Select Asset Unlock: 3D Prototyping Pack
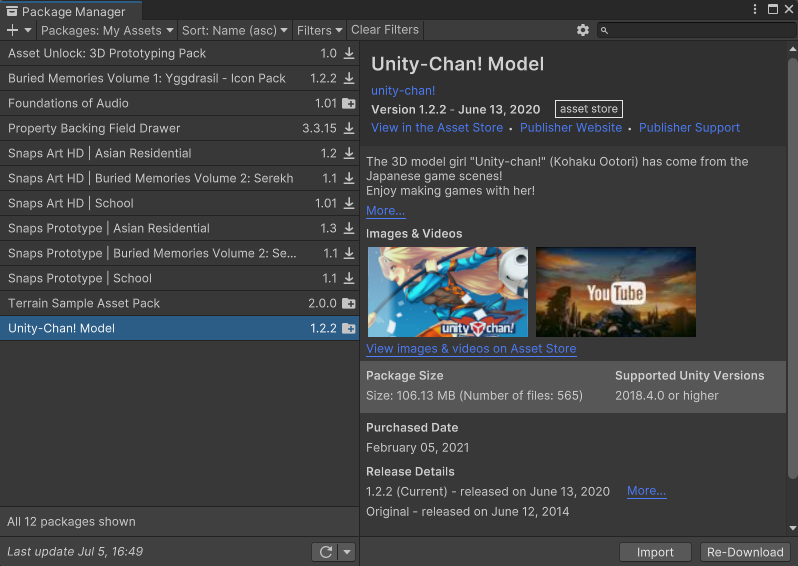Screen dimensions: 798x566 coord(179,53)
